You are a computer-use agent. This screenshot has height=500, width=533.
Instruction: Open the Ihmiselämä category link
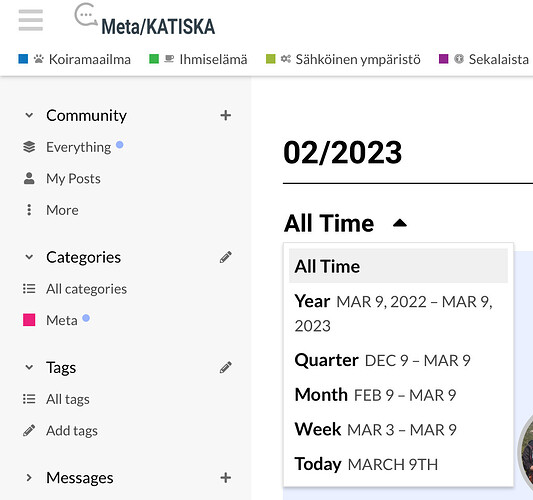tap(213, 59)
